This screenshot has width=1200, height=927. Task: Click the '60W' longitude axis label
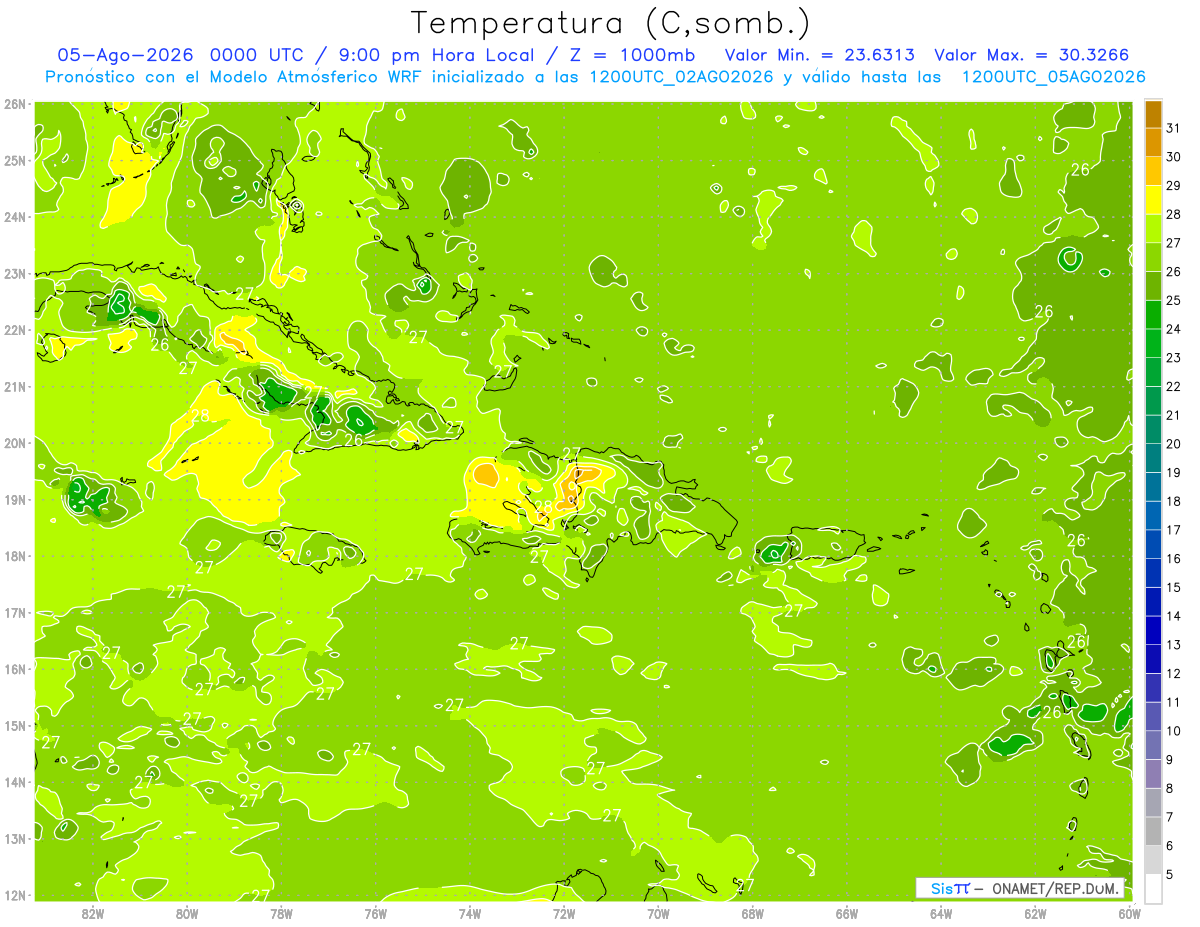pyautogui.click(x=1128, y=913)
